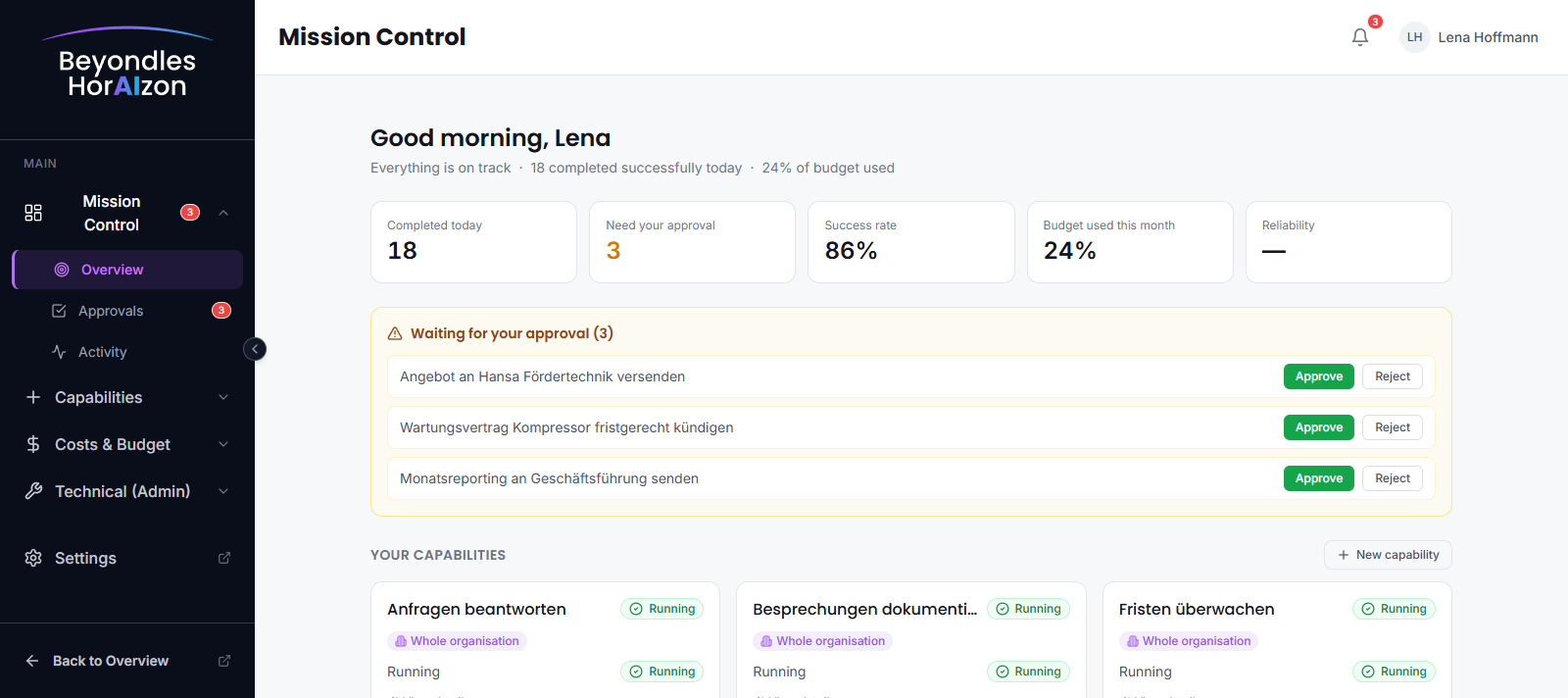
Task: Click Whole organisation tag under Anfragen beantworten
Action: (457, 641)
